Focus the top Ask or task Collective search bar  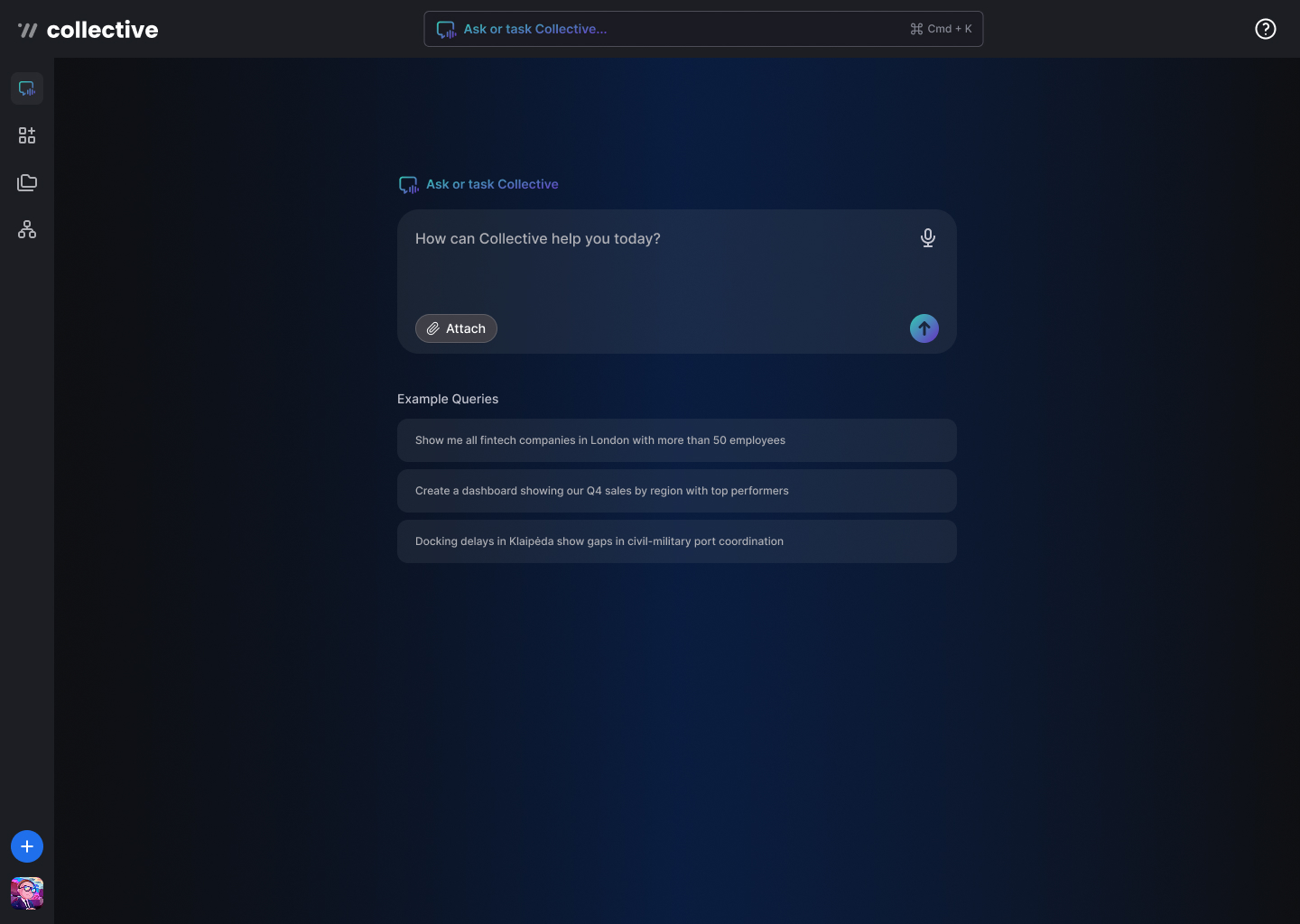click(x=703, y=29)
